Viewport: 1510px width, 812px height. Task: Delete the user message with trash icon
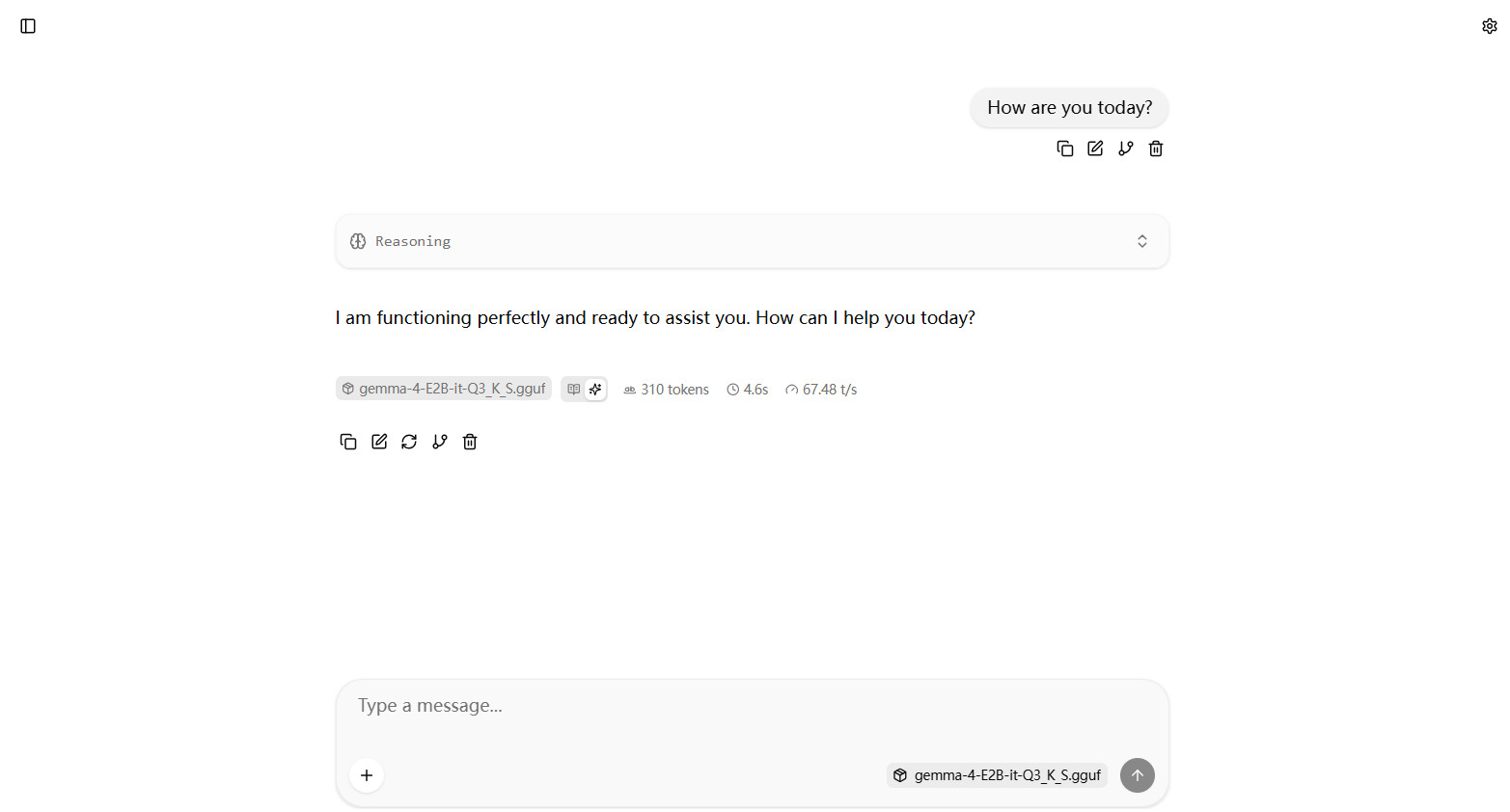click(1156, 149)
